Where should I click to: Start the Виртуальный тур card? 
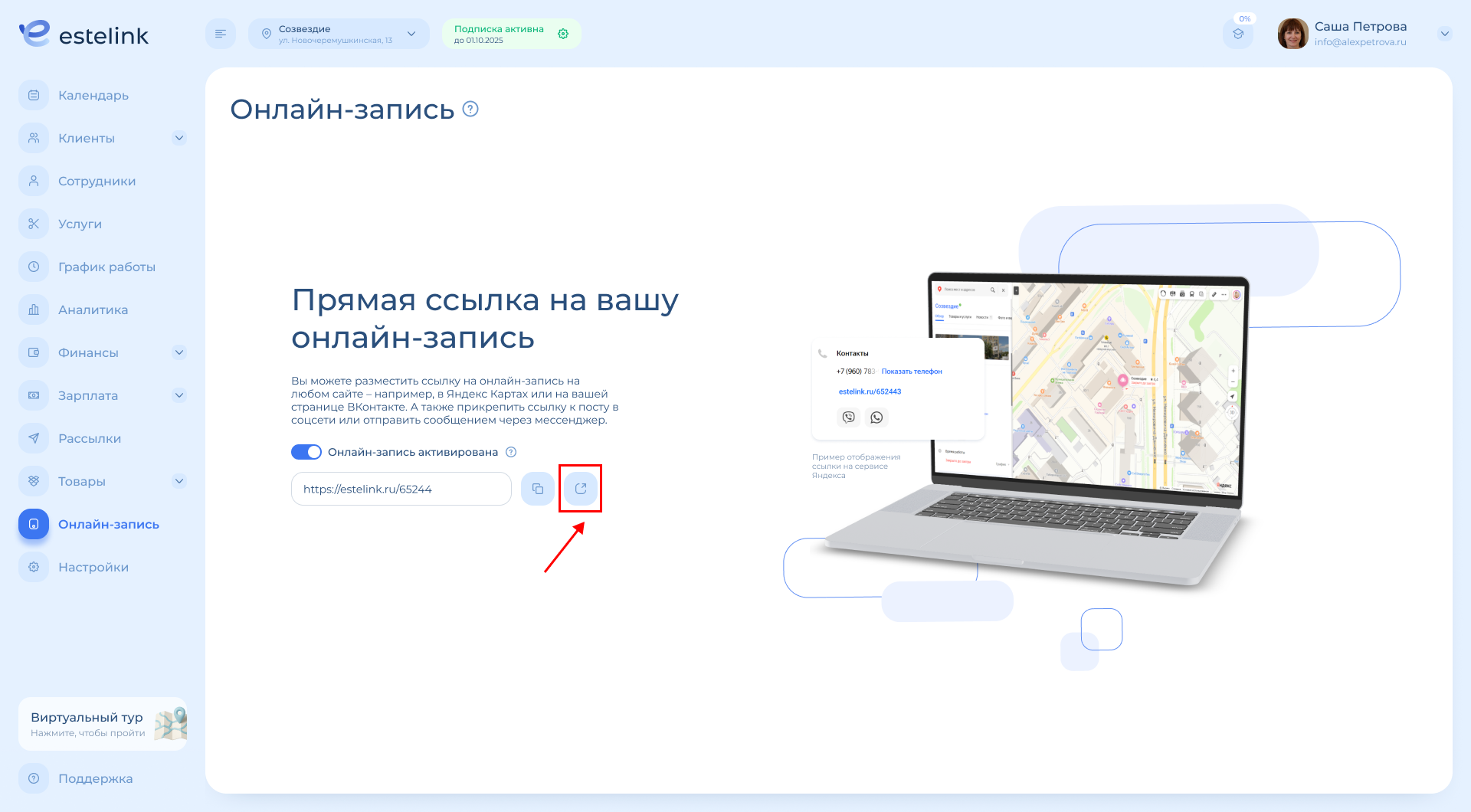click(x=103, y=724)
